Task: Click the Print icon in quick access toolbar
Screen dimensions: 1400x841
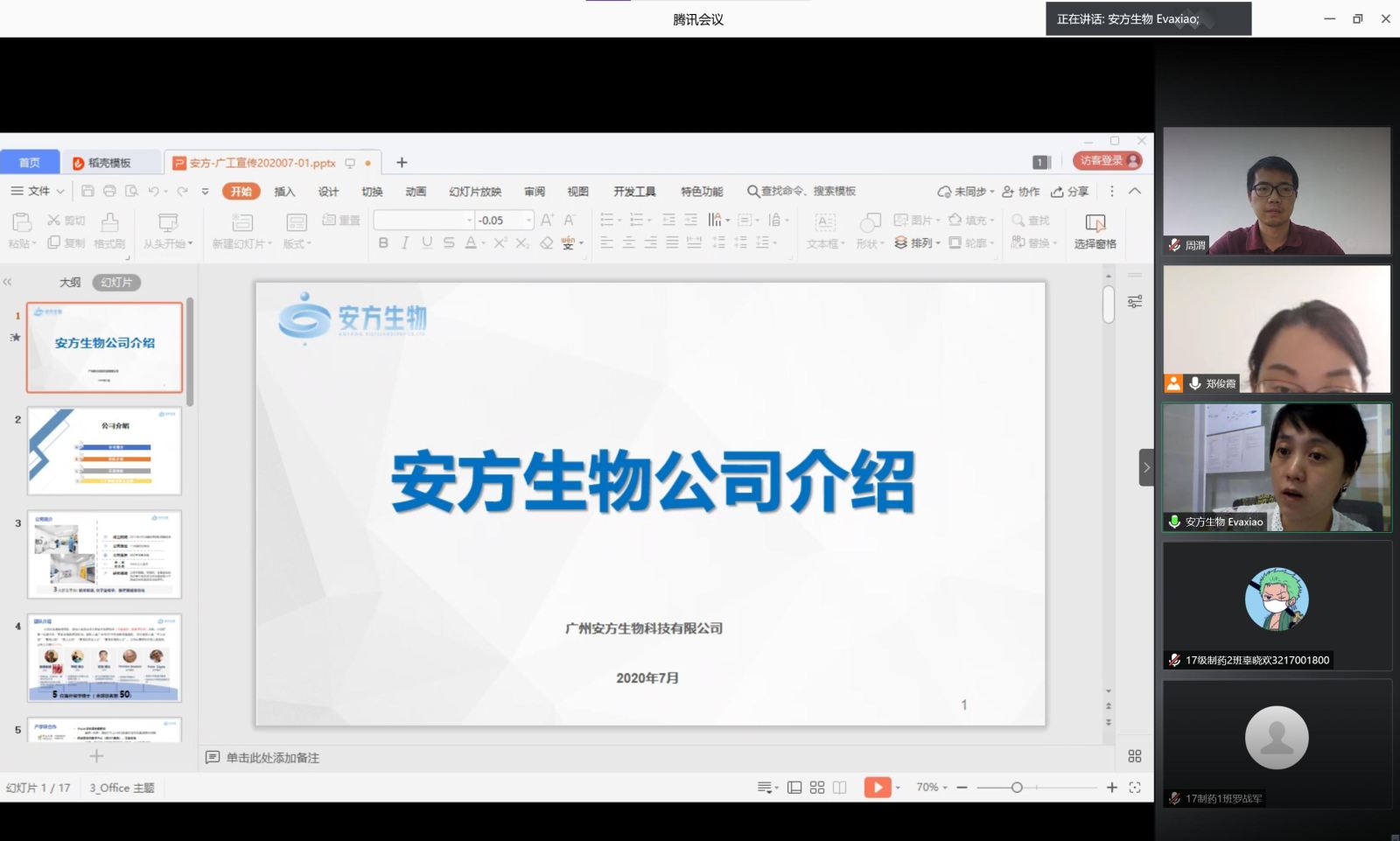Action: (x=109, y=191)
